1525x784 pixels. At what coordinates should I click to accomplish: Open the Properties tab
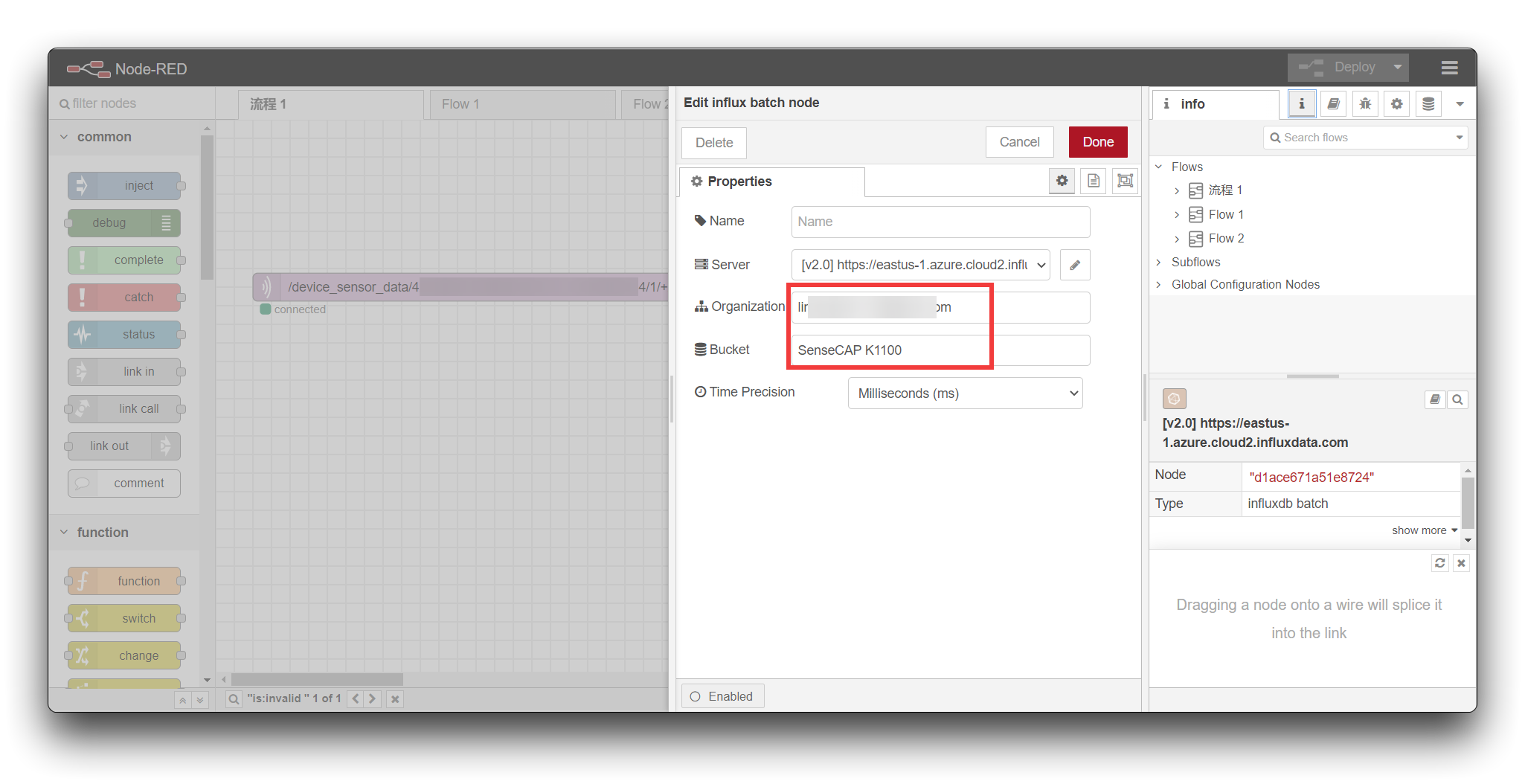(771, 181)
